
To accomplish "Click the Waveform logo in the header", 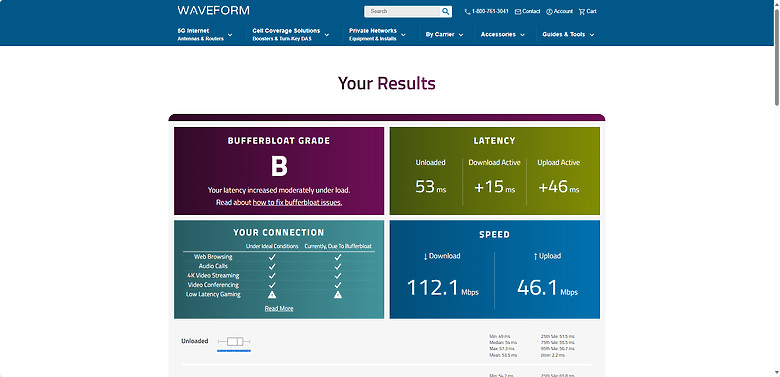I will click(213, 10).
